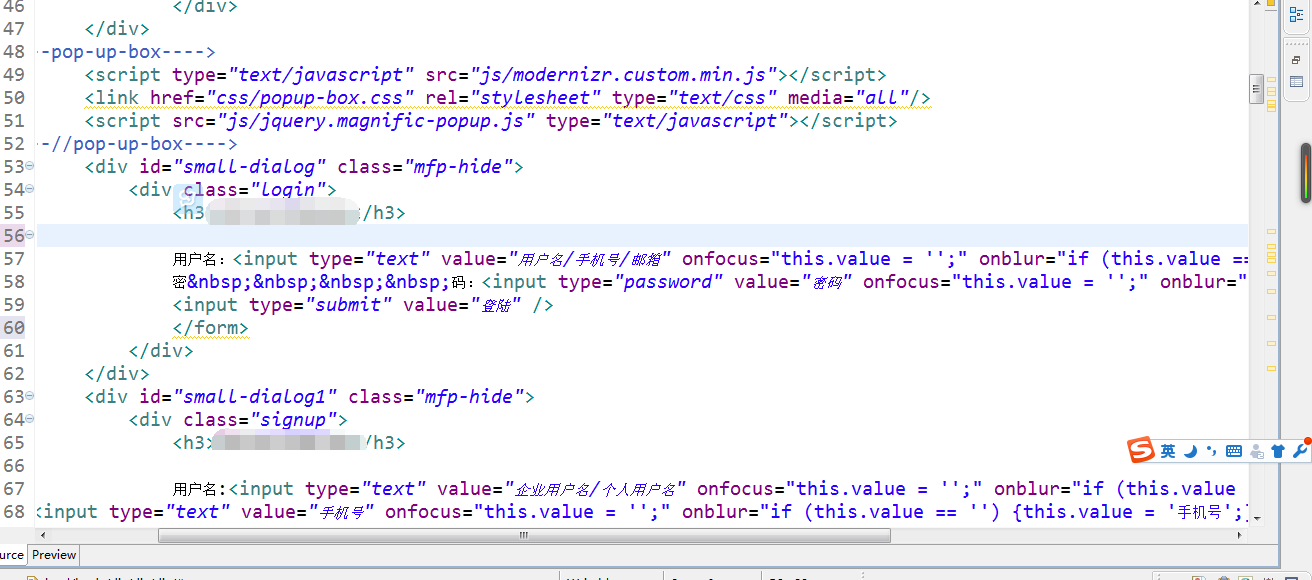Click the horizontal scrollbar thumb

[524, 536]
